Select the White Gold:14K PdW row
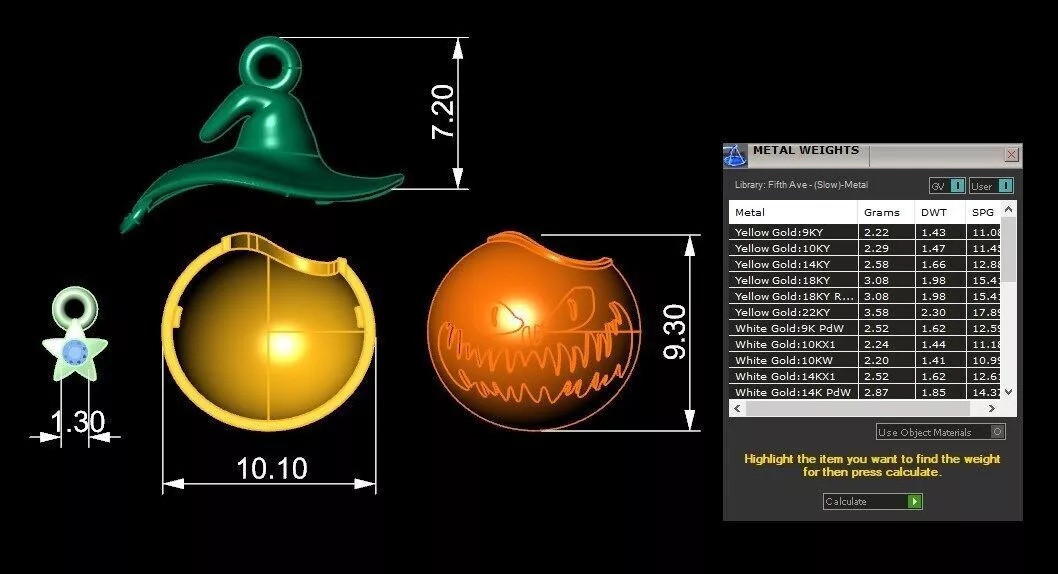 click(x=865, y=392)
